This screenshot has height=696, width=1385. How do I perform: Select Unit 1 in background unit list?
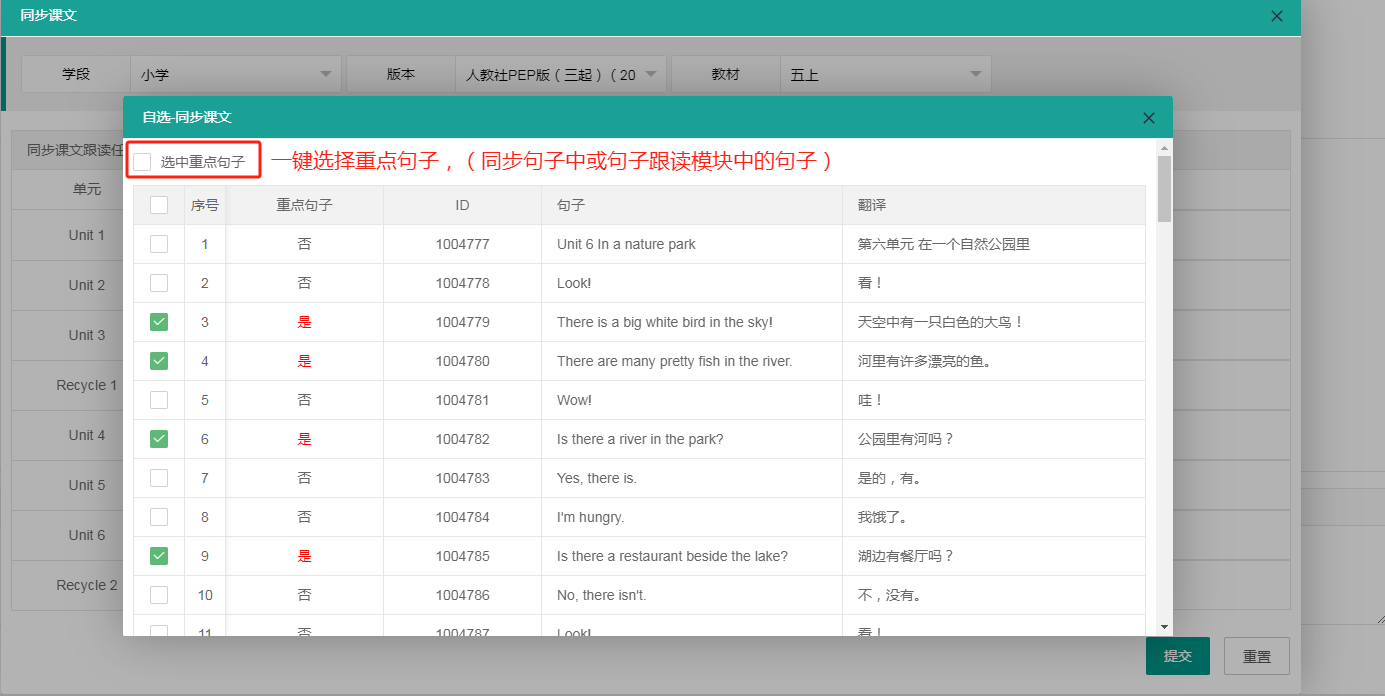[x=87, y=235]
